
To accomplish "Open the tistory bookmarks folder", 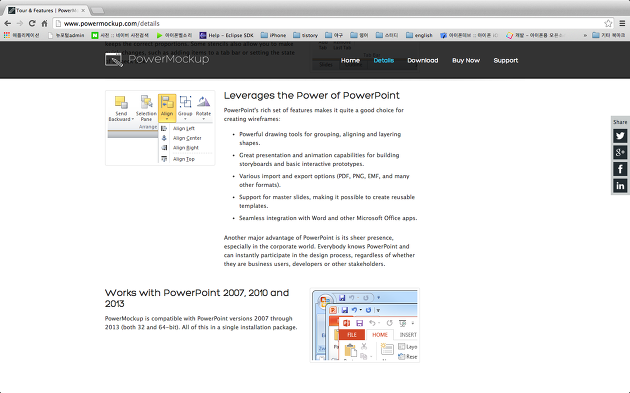I will (x=305, y=35).
